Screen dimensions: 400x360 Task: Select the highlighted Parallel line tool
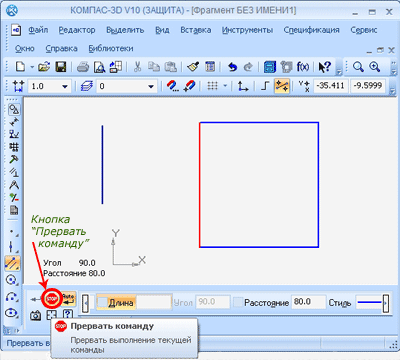tap(13, 263)
